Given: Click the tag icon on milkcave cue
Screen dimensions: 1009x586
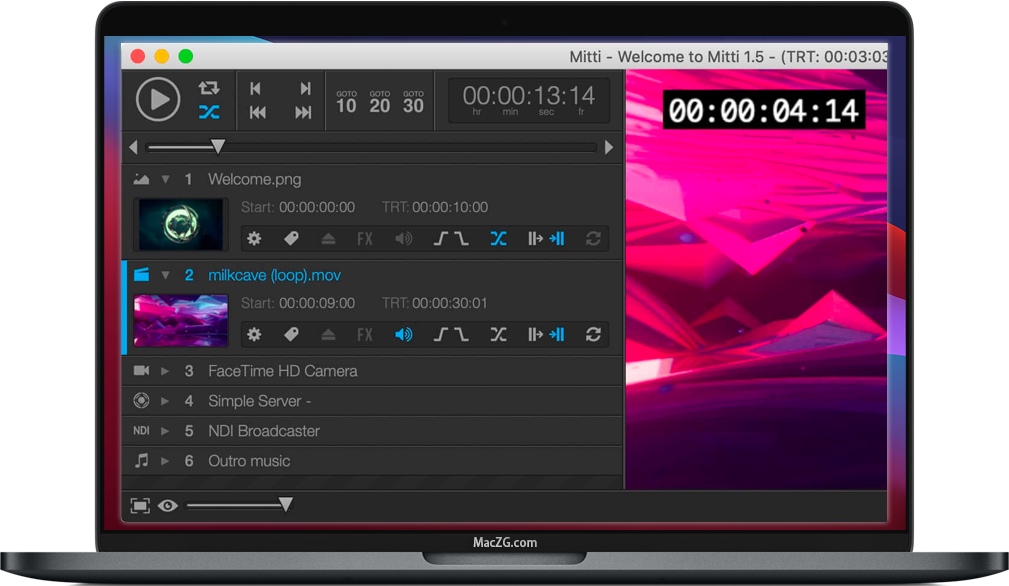Looking at the screenshot, I should [291, 335].
